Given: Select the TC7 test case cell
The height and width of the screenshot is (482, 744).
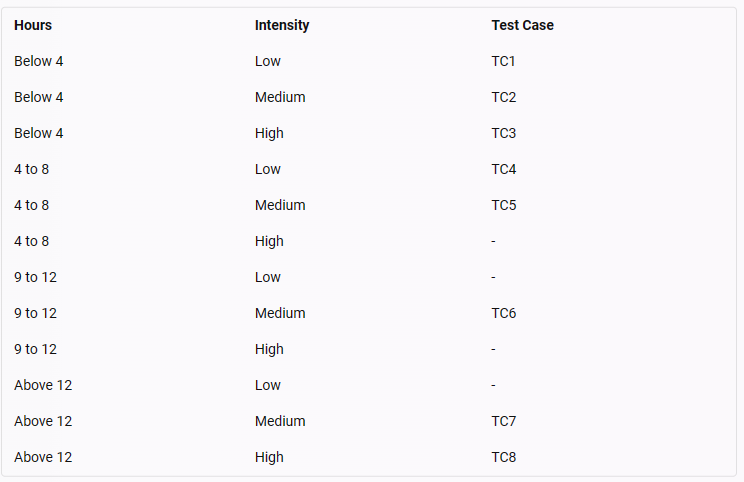Looking at the screenshot, I should 503,421.
